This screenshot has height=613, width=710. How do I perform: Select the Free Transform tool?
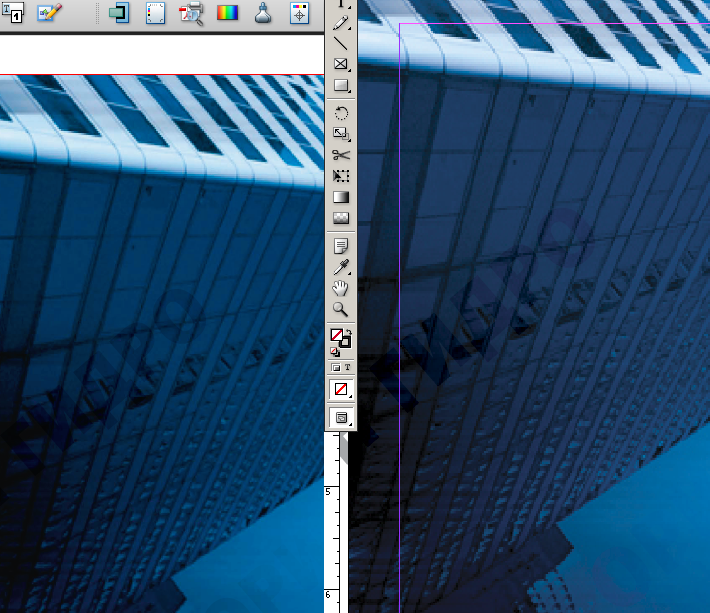pyautogui.click(x=341, y=176)
